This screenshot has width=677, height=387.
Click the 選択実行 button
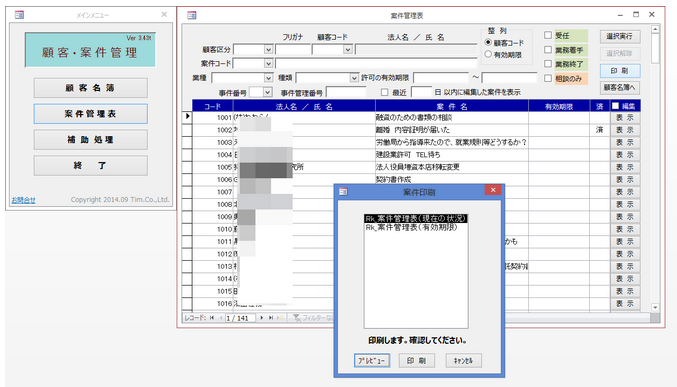[620, 37]
